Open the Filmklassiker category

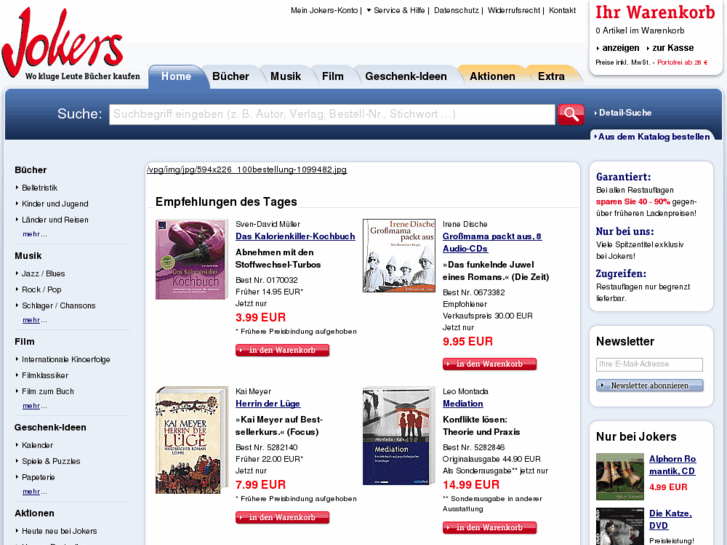[45, 375]
